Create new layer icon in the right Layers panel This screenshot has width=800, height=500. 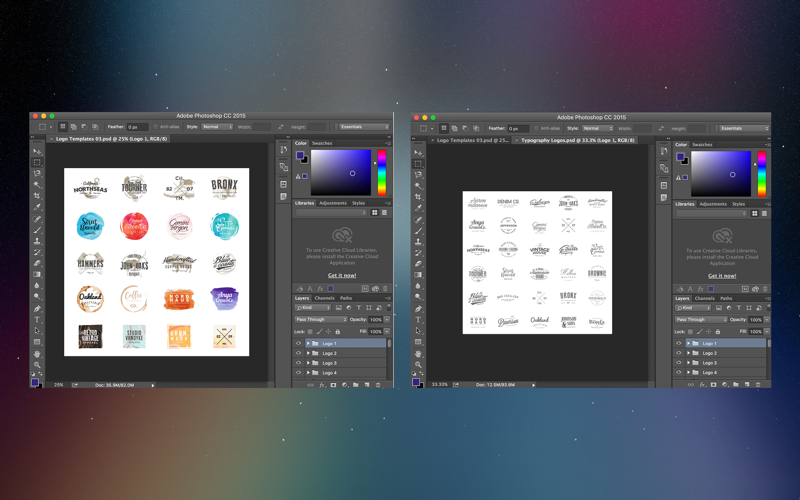747,385
